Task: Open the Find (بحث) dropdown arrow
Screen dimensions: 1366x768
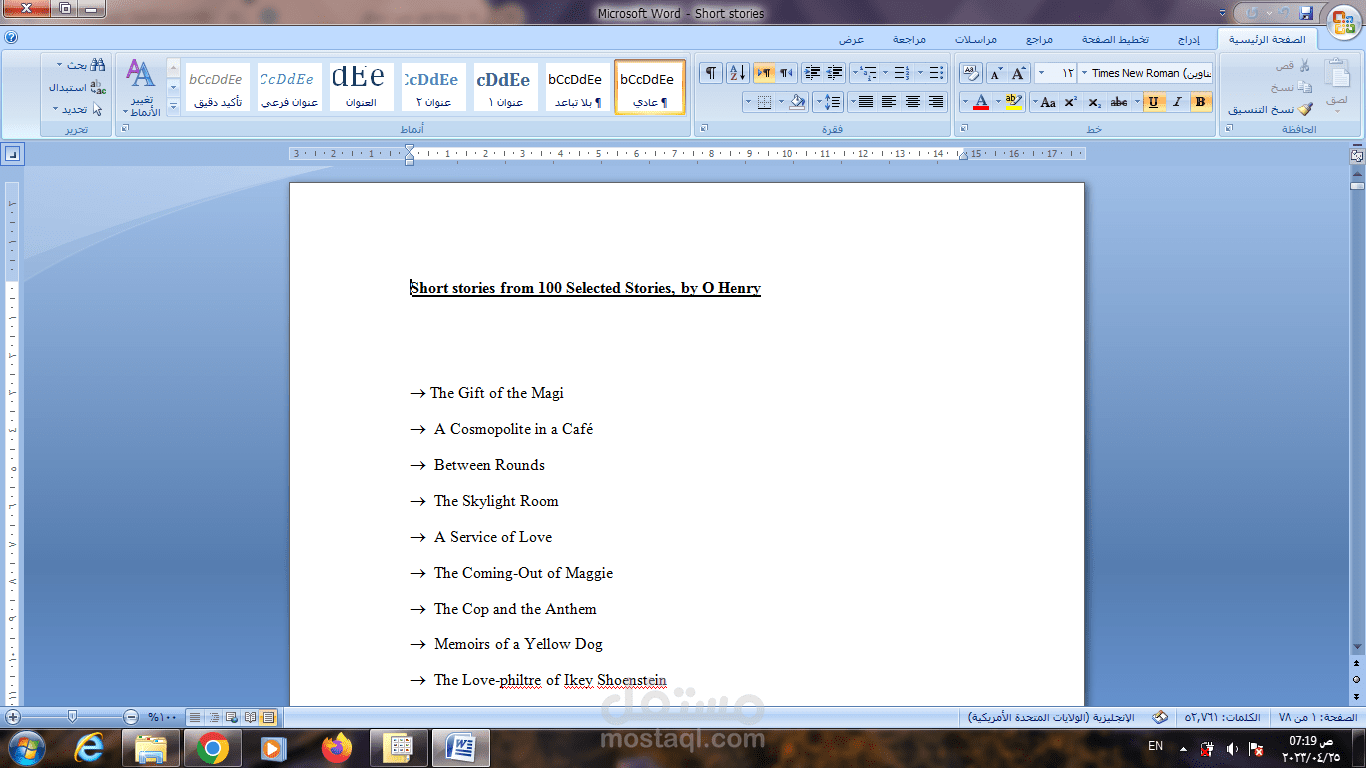Action: pos(59,66)
